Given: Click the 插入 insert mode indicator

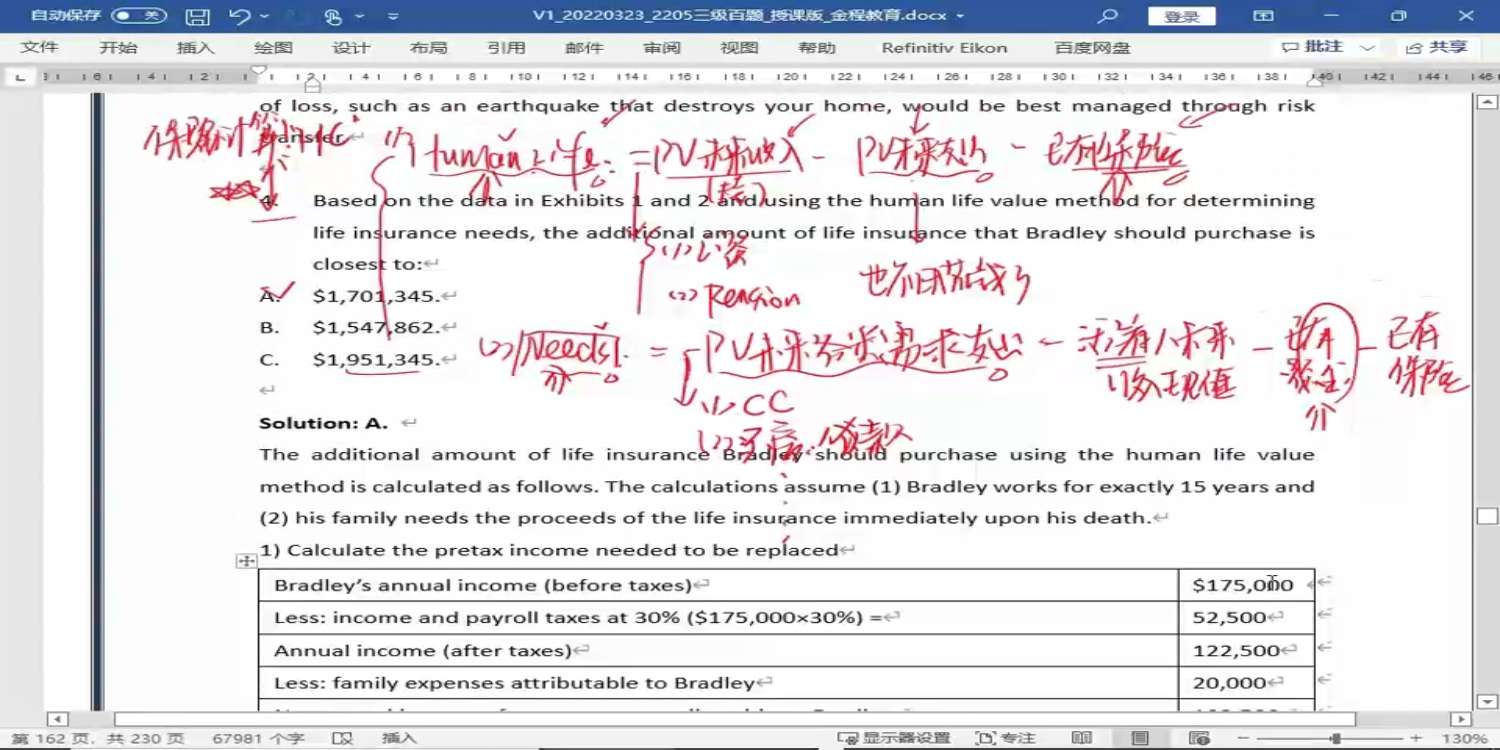Looking at the screenshot, I should click(399, 738).
